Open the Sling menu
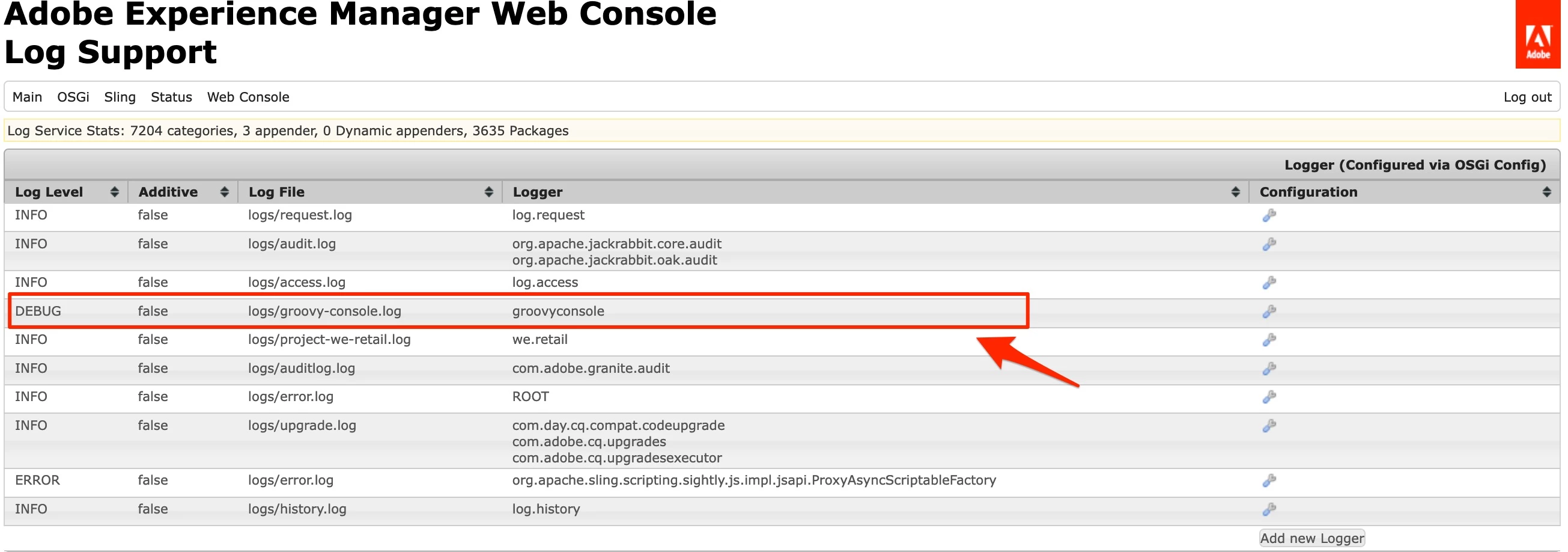The image size is (1568, 552). pos(120,97)
